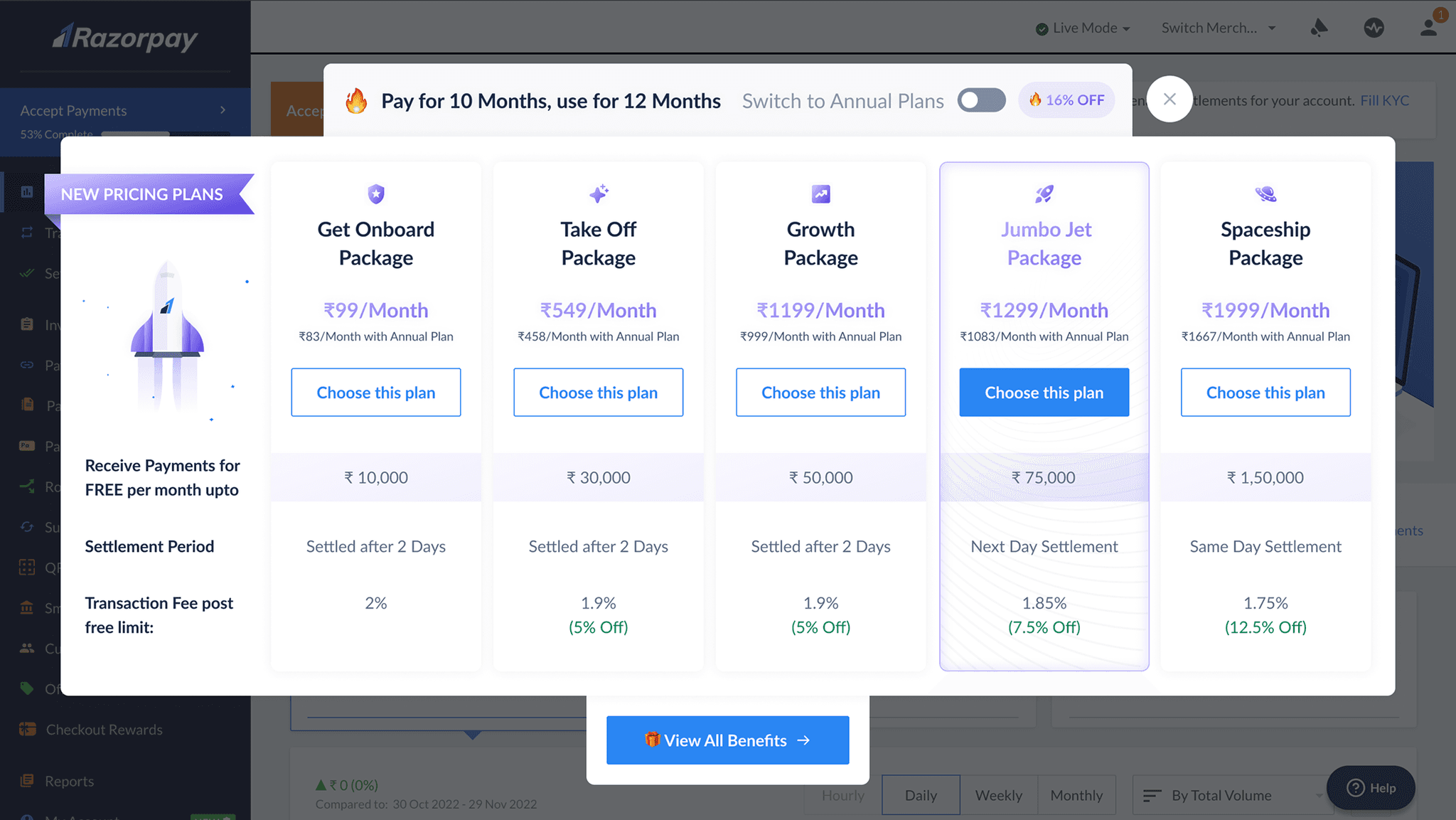Open the user profile icon

1428,28
